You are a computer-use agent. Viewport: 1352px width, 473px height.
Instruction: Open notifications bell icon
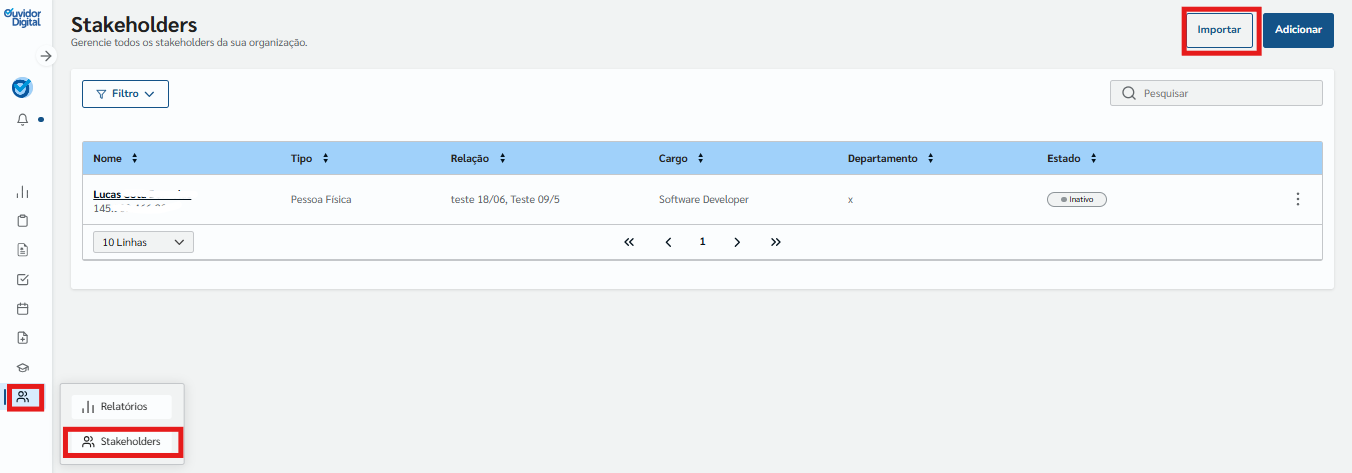click(x=23, y=119)
